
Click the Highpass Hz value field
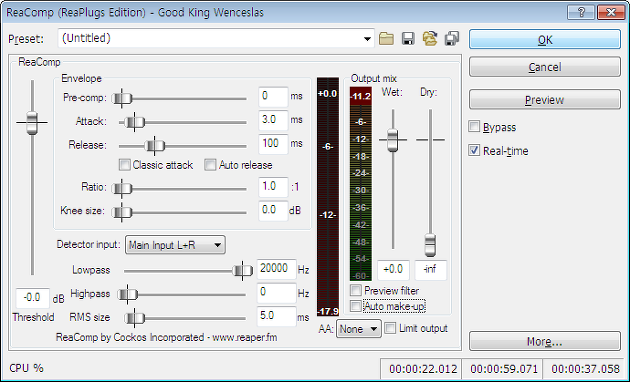tap(276, 293)
